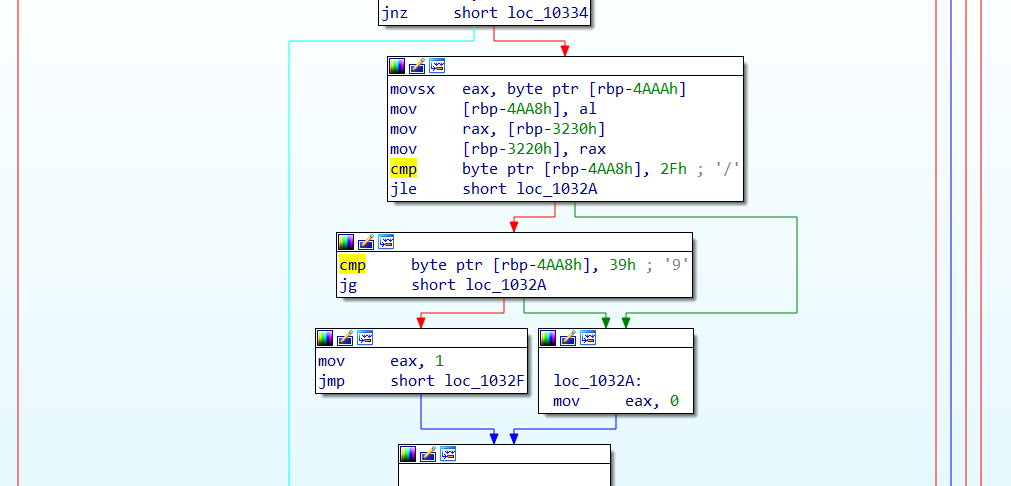Click the 'al' register operand
The image size is (1011, 486).
[588, 109]
